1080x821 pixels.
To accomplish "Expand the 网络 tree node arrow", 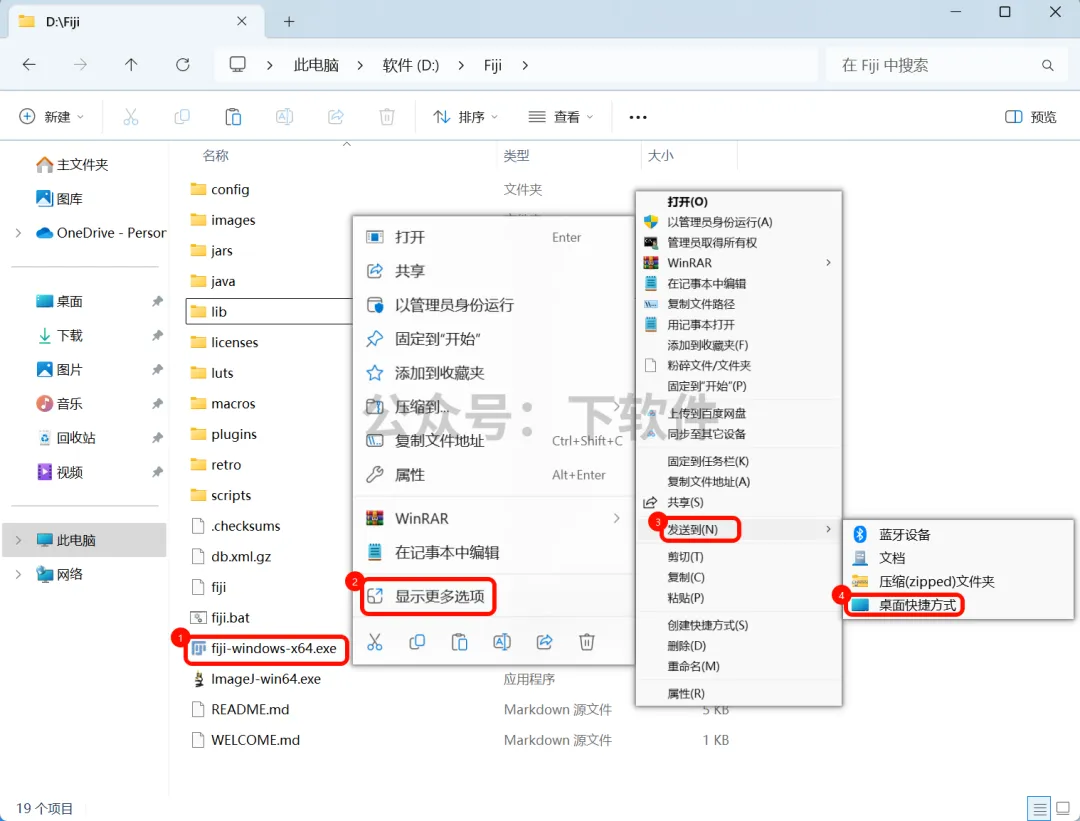I will pos(18,574).
